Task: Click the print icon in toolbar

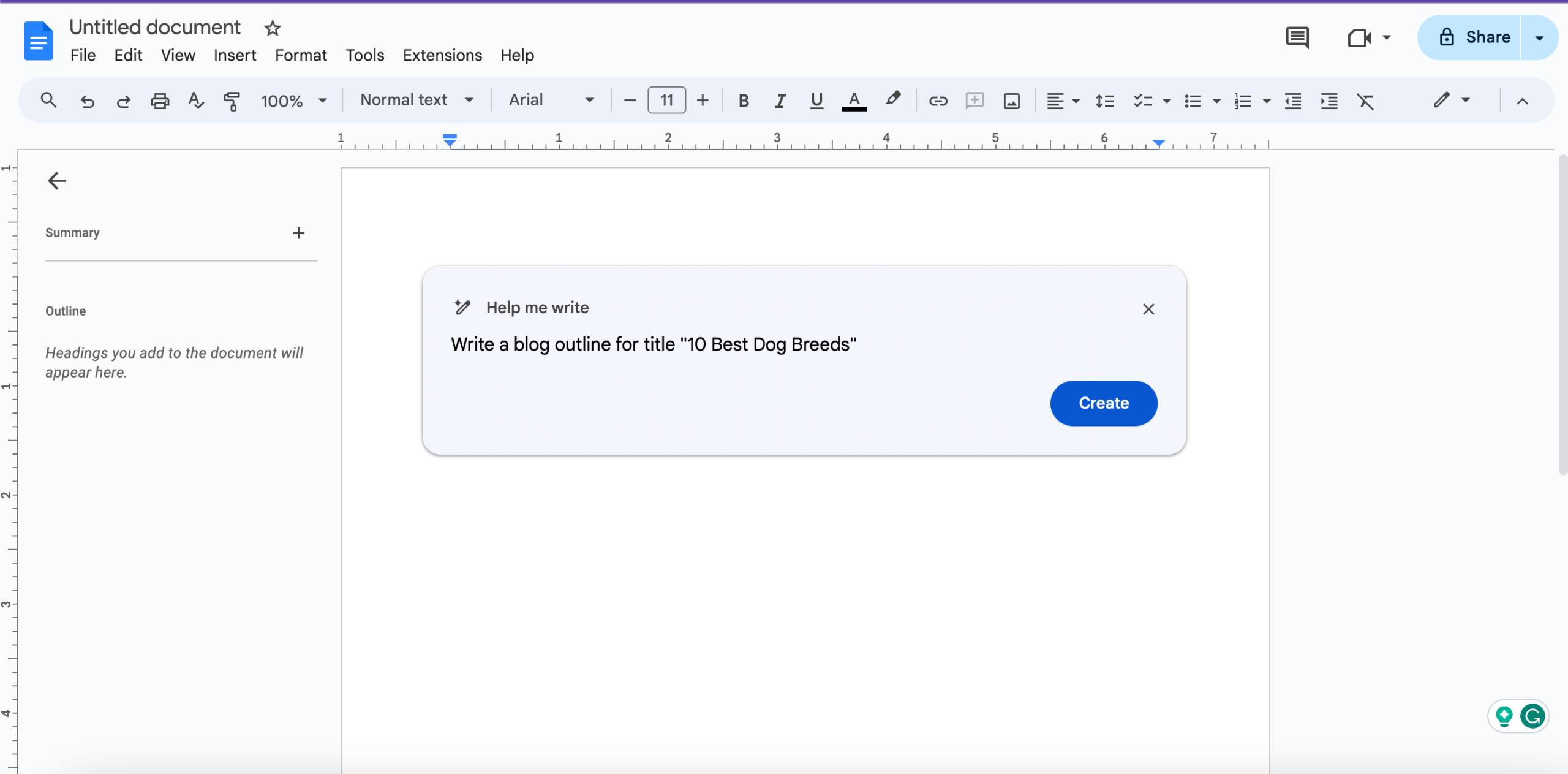Action: pos(160,101)
